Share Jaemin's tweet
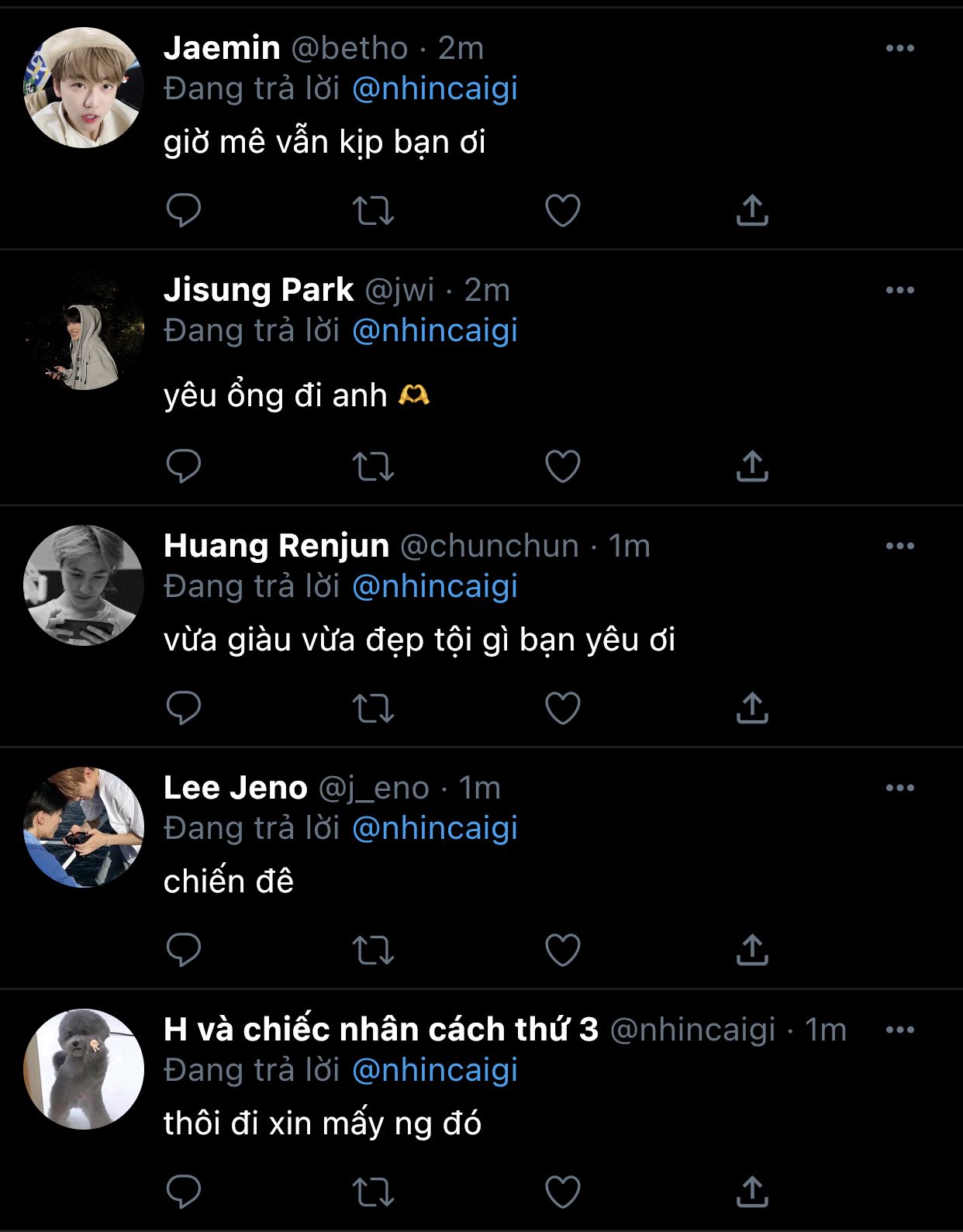 752,210
